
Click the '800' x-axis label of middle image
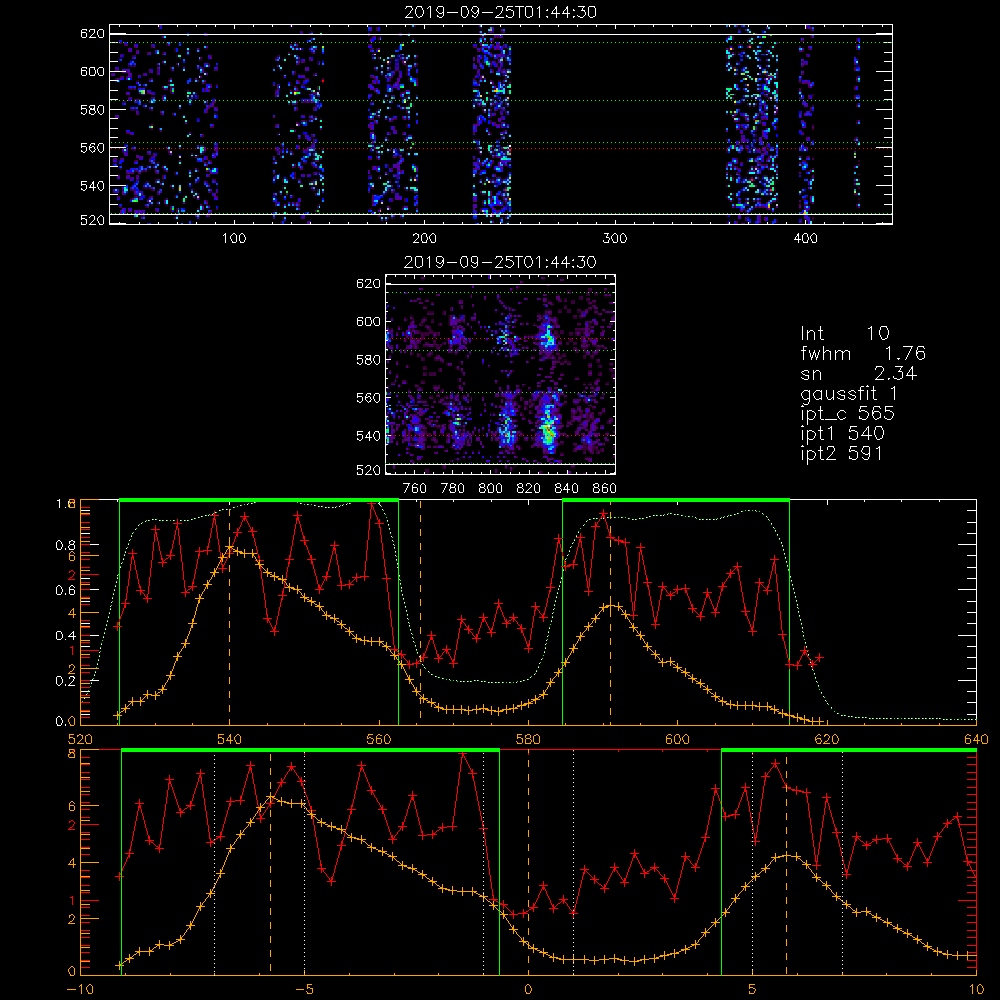pyautogui.click(x=490, y=489)
